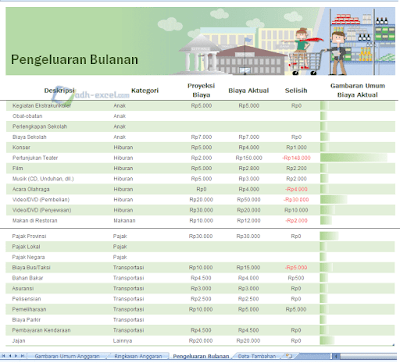Select the Kategori column header
Screen dimensions: 400x363
[145, 90]
